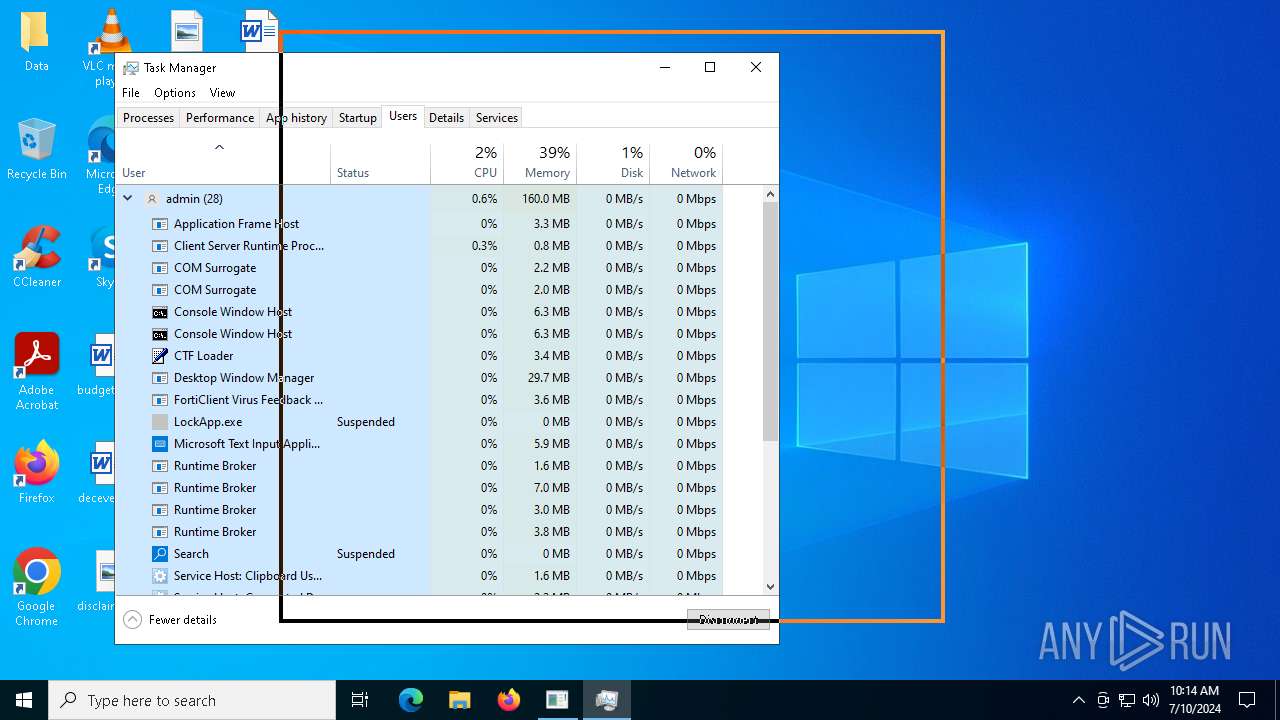Click the process list scroll up arrow
The image size is (1280, 720).
click(770, 194)
